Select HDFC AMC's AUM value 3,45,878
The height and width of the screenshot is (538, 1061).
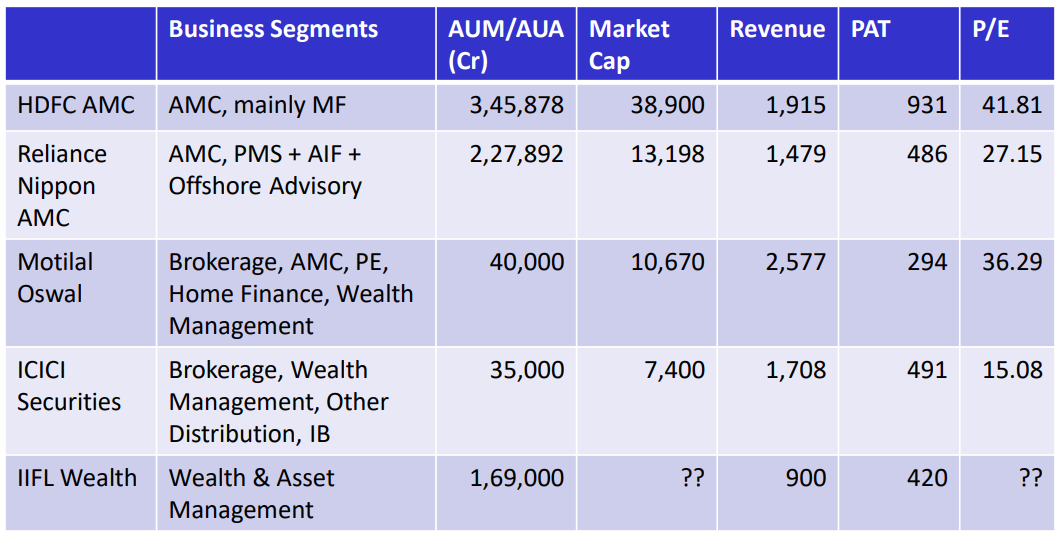tap(516, 105)
